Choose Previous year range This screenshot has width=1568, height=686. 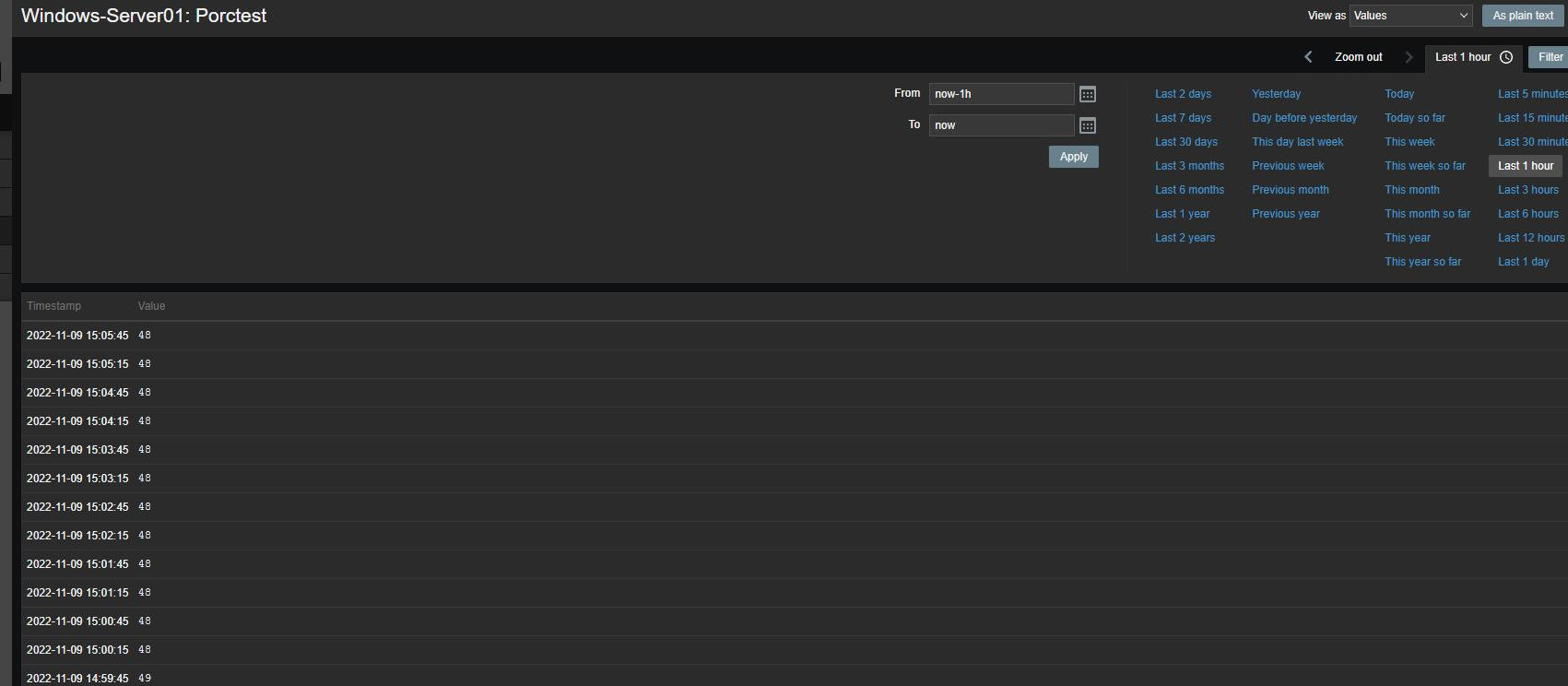point(1286,214)
